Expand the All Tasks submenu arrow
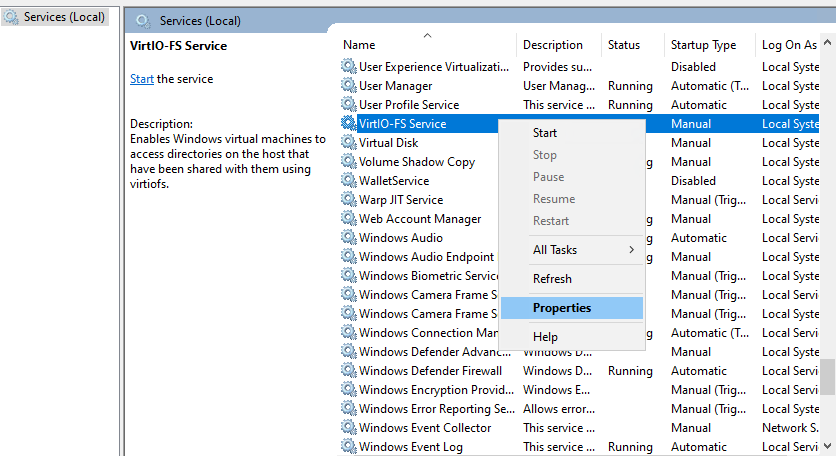 click(x=631, y=250)
